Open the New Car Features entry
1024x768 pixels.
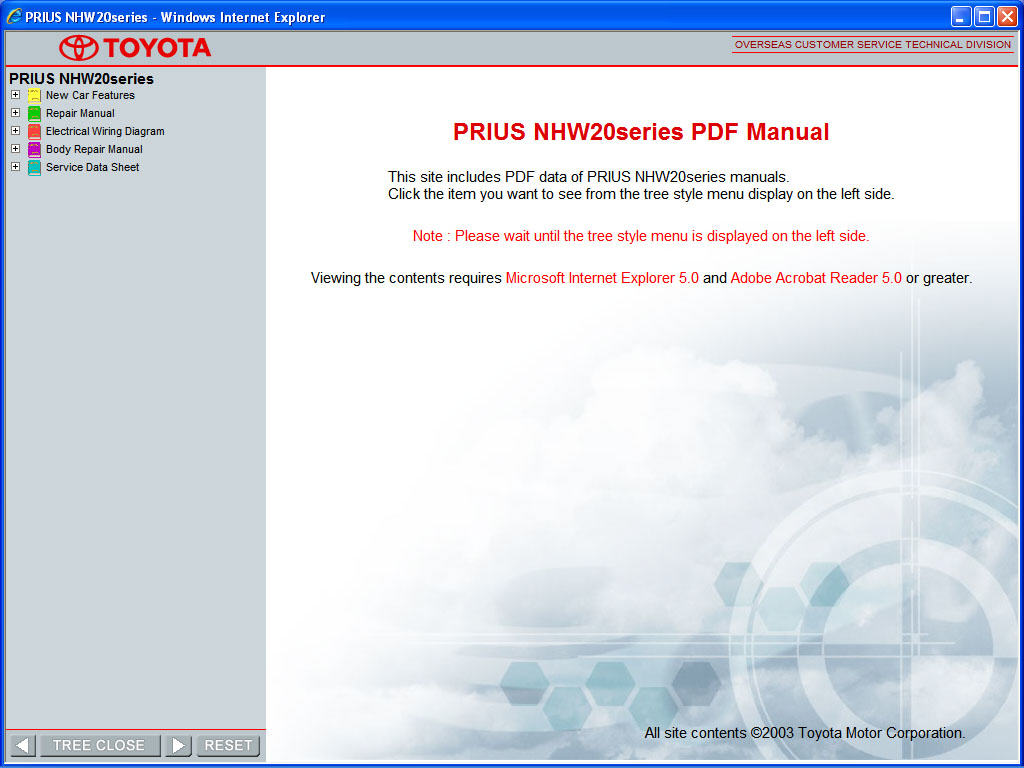coord(90,95)
